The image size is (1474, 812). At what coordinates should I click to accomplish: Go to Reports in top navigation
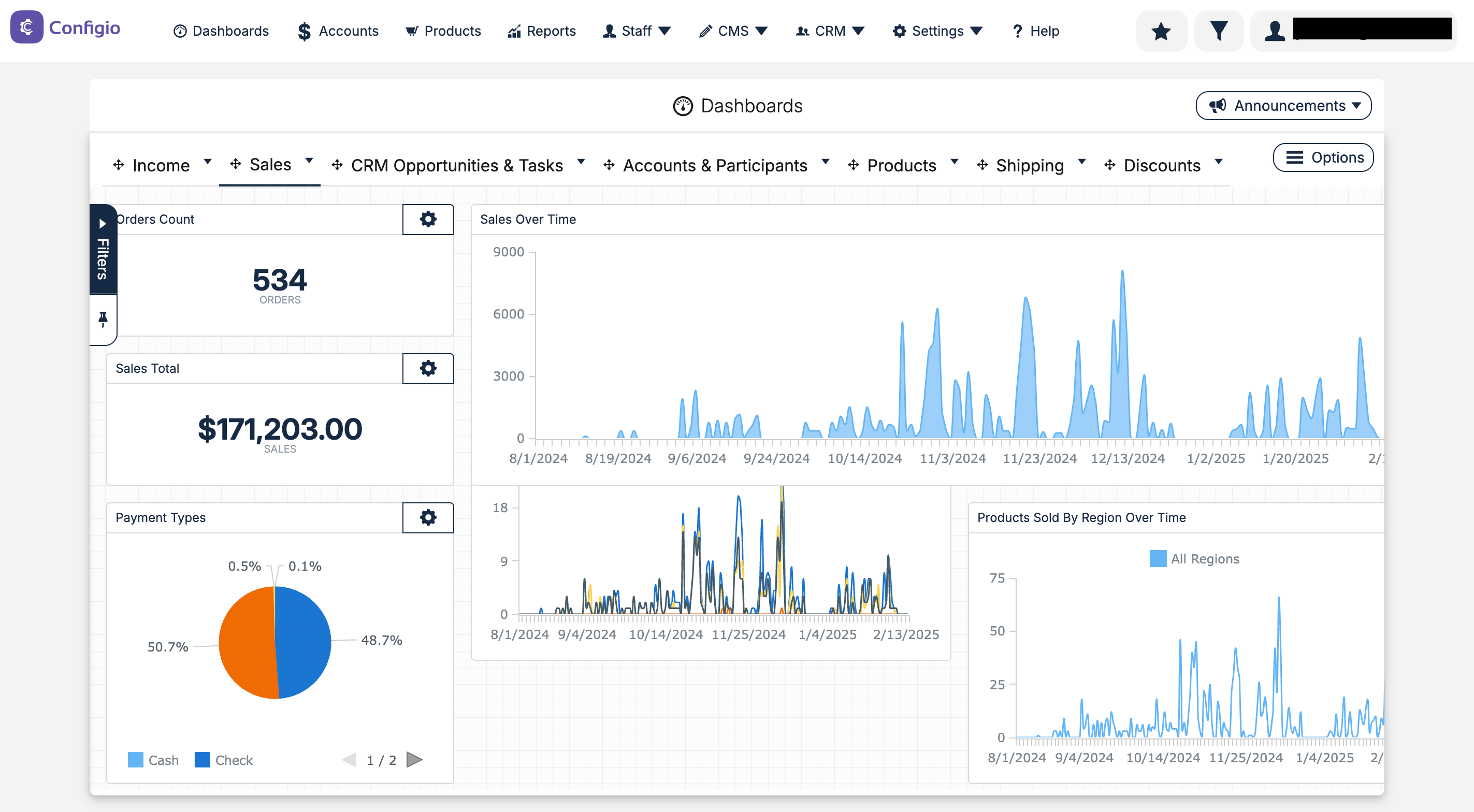tap(541, 31)
